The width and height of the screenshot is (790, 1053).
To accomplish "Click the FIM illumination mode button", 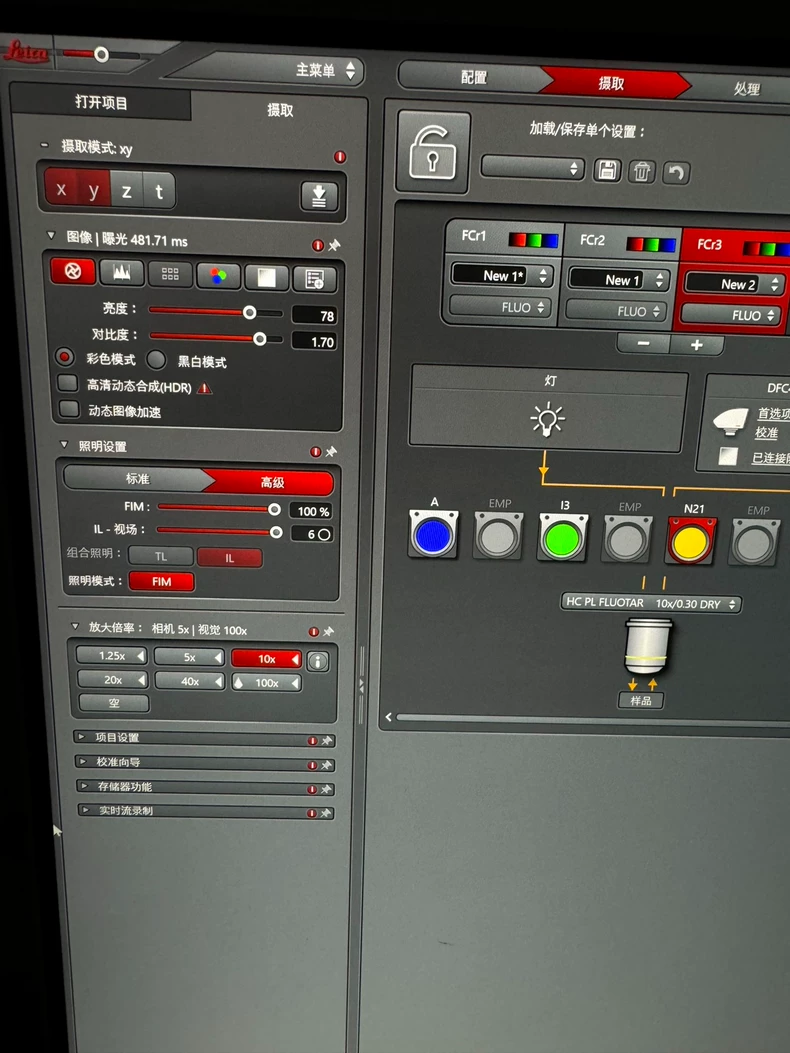I will [x=161, y=582].
